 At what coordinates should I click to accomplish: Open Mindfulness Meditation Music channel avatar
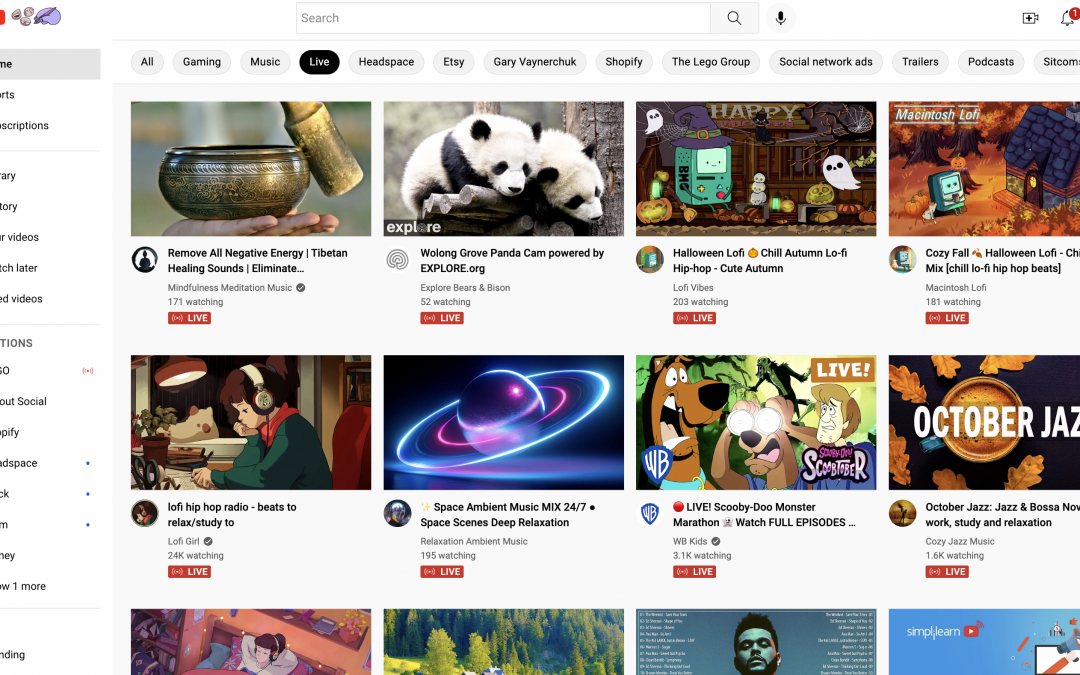[x=145, y=260]
